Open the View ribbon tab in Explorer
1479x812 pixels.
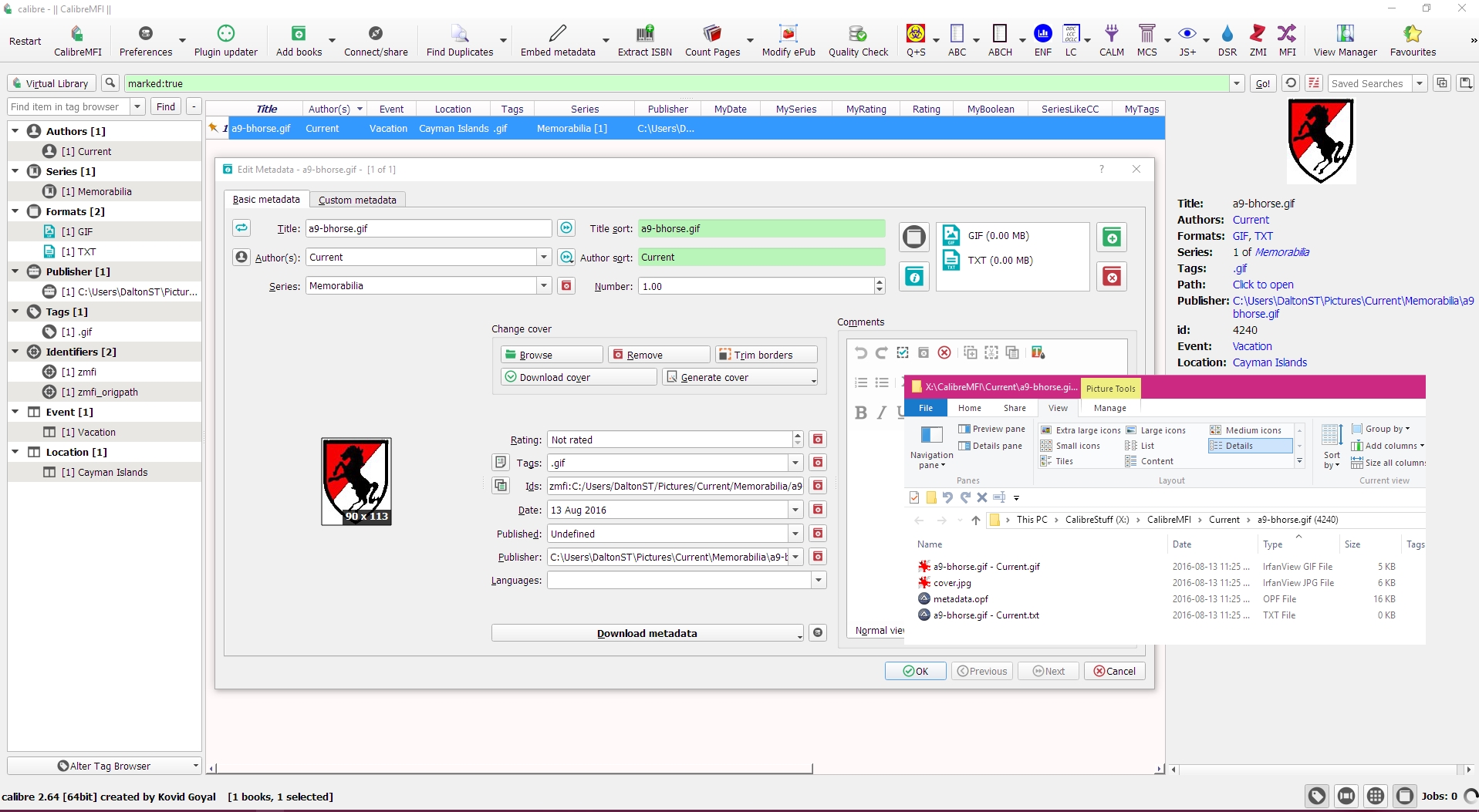point(1058,408)
